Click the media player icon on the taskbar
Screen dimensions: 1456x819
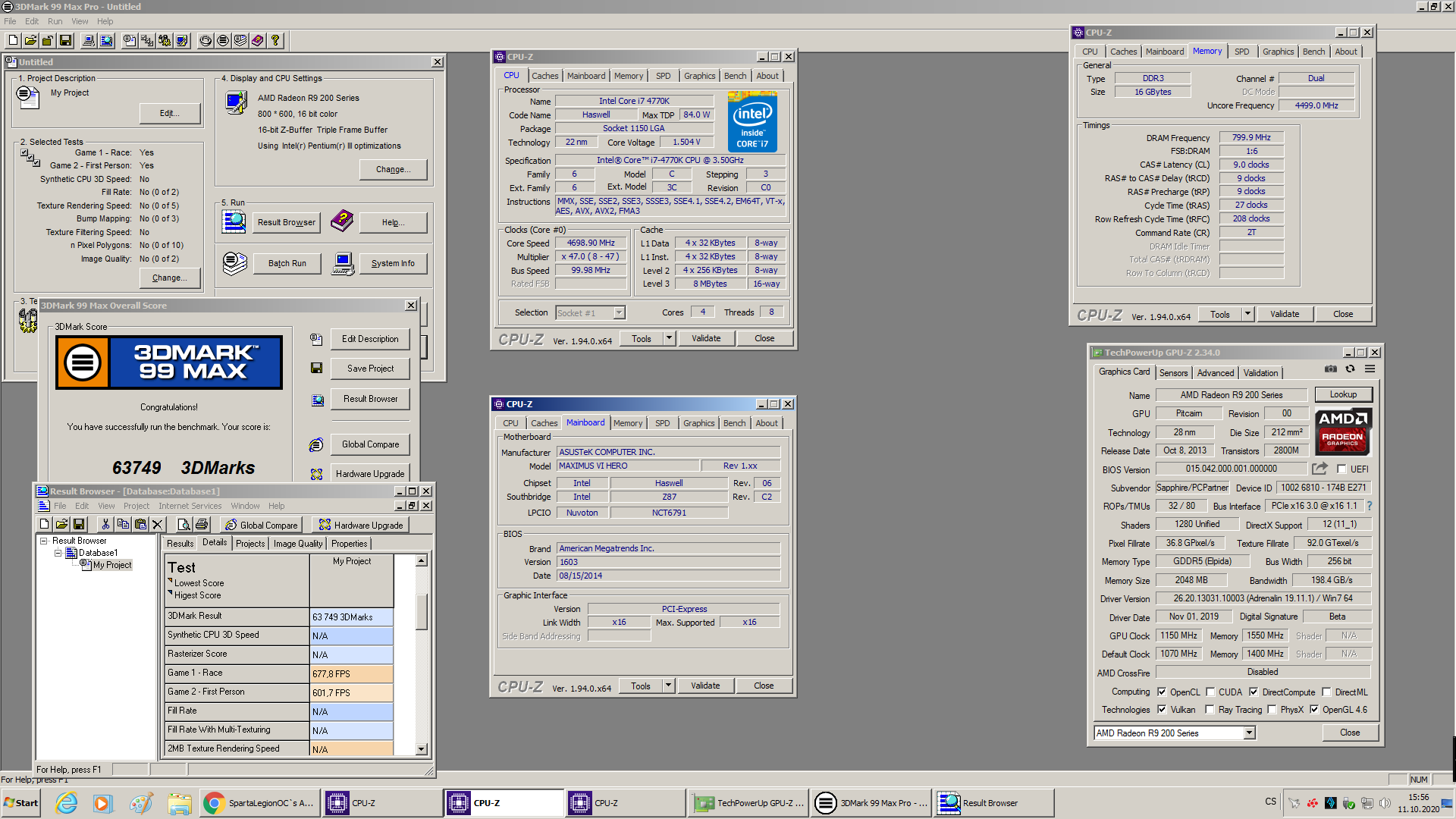coord(103,803)
